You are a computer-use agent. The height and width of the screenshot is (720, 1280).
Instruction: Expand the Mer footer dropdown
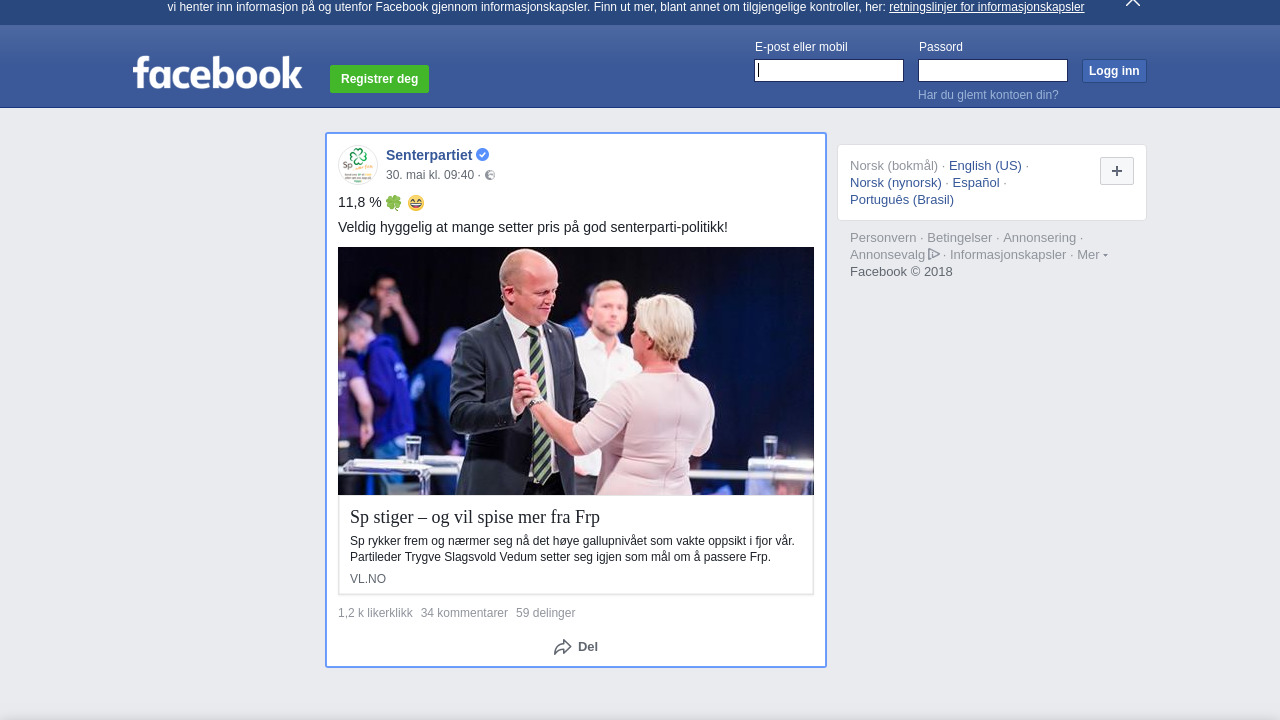click(x=1092, y=255)
